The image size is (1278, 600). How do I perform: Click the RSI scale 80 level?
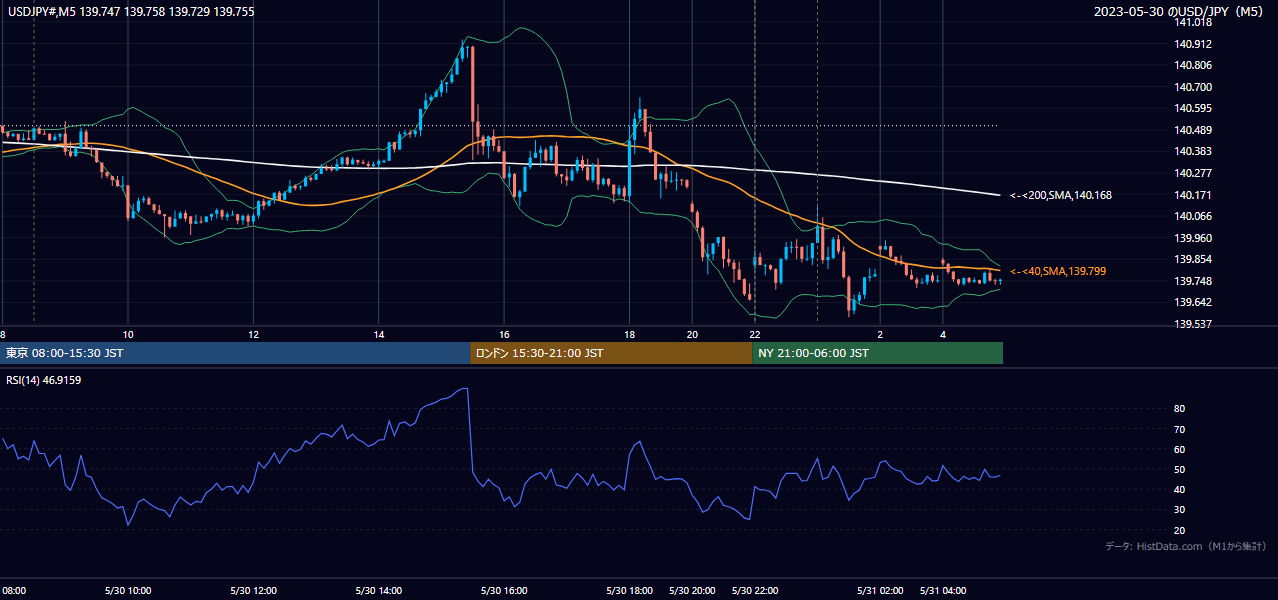[x=1180, y=409]
